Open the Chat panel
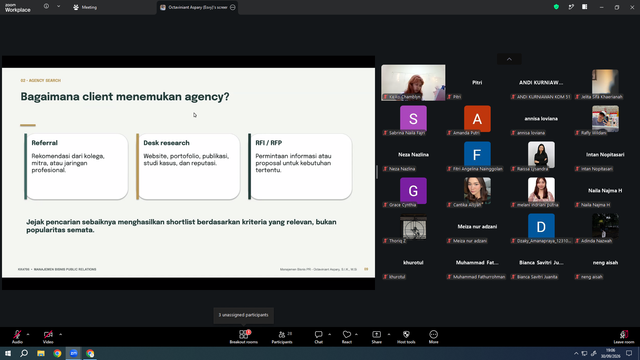 pos(318,337)
